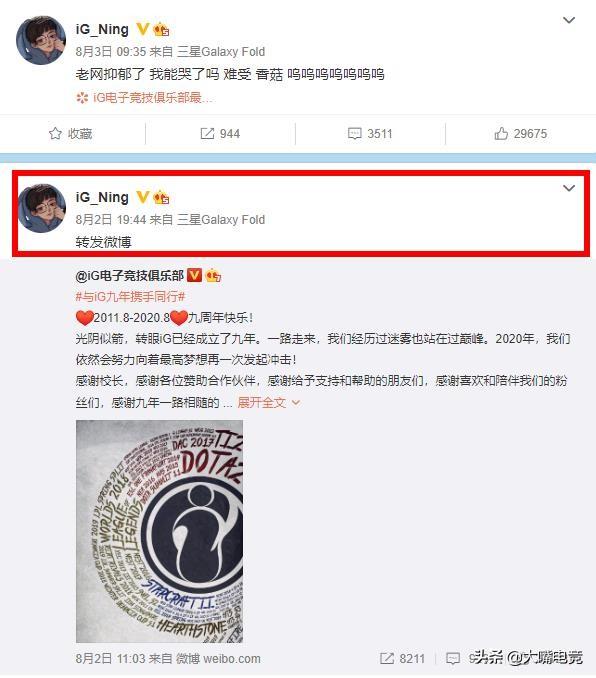Open the @iG电子竞技俱乐部 profile link
Image resolution: width=596 pixels, height=678 pixels.
130,275
